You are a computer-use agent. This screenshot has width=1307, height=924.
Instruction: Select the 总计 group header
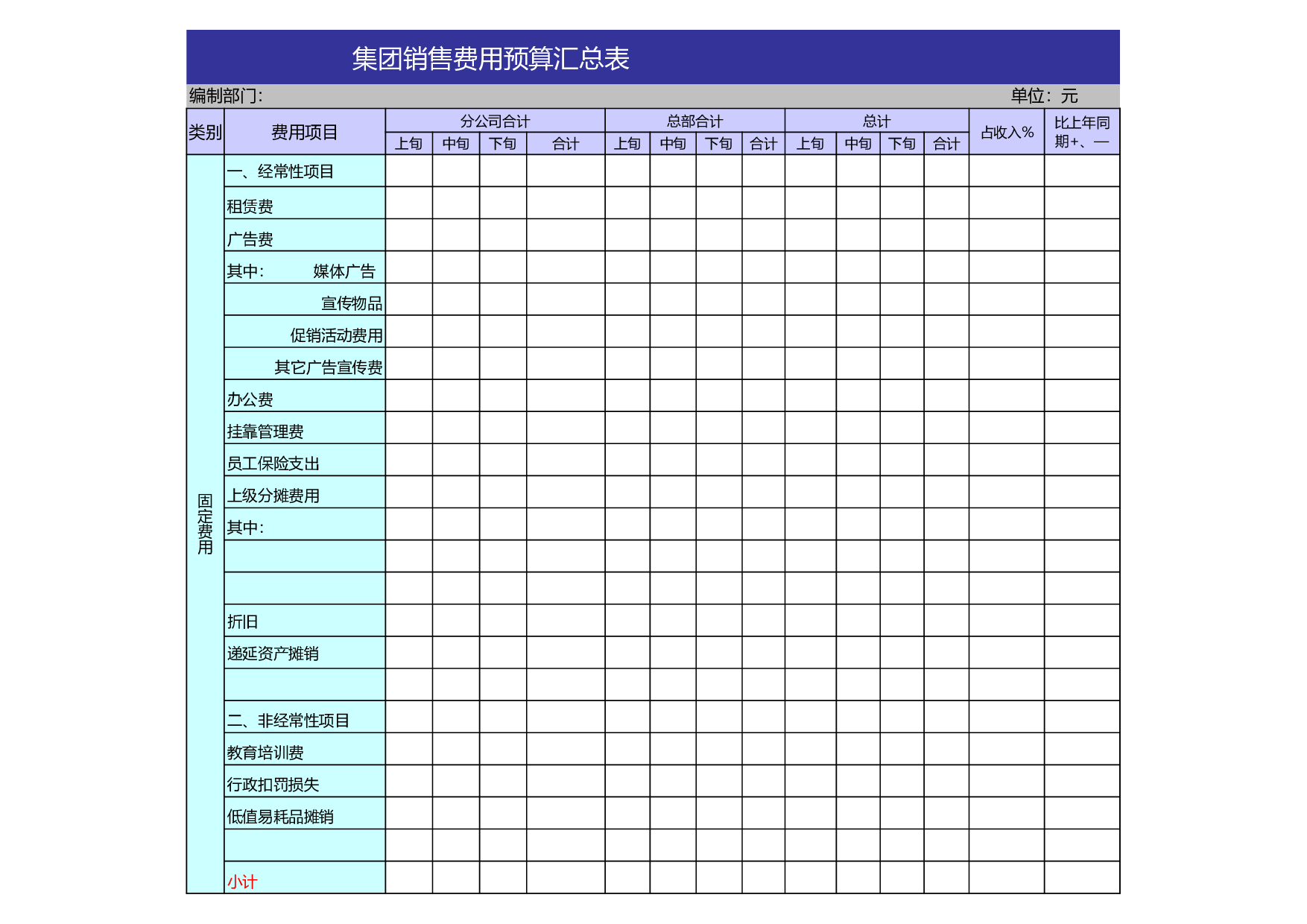point(876,121)
